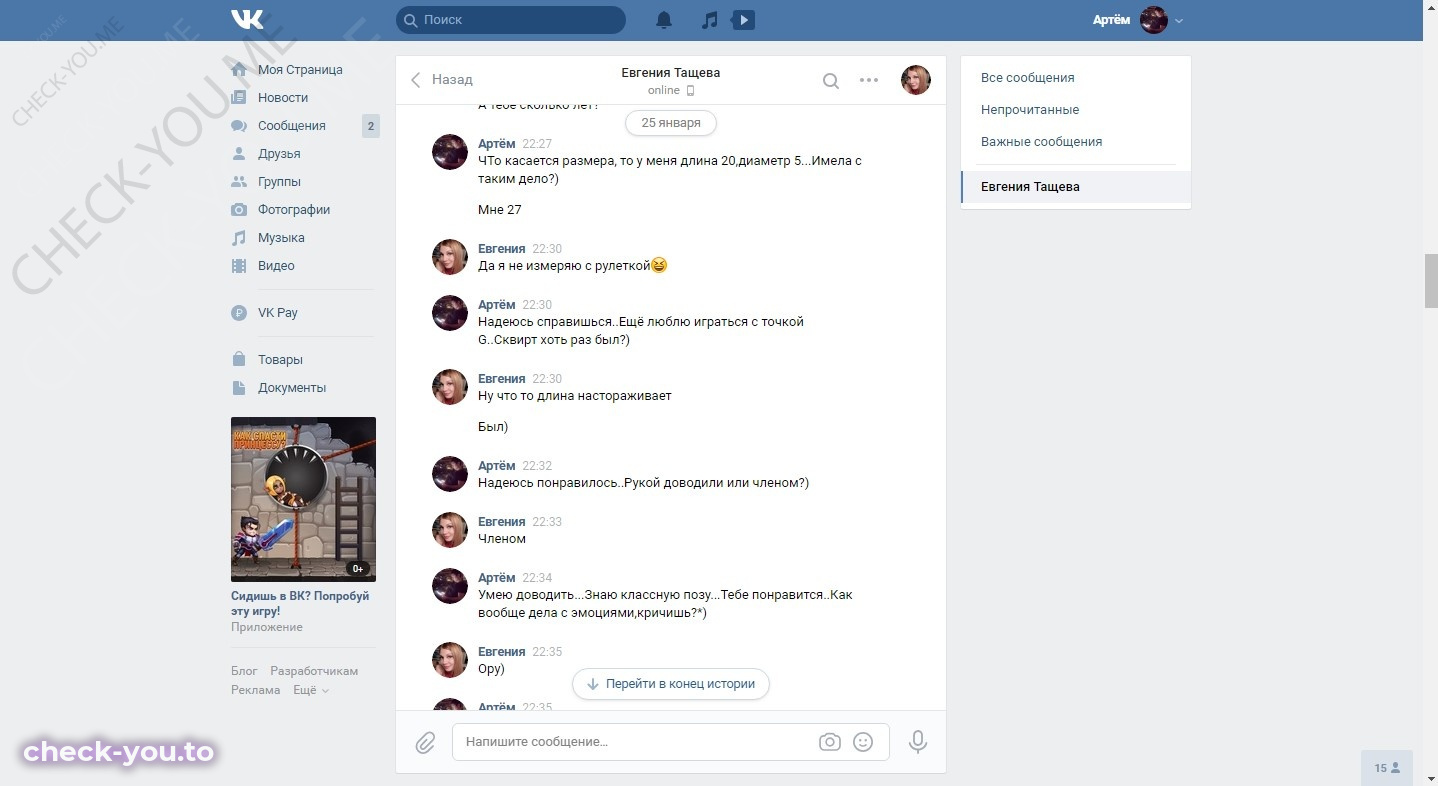The image size is (1438, 786).
Task: Open the VK logo home link
Action: click(x=247, y=19)
